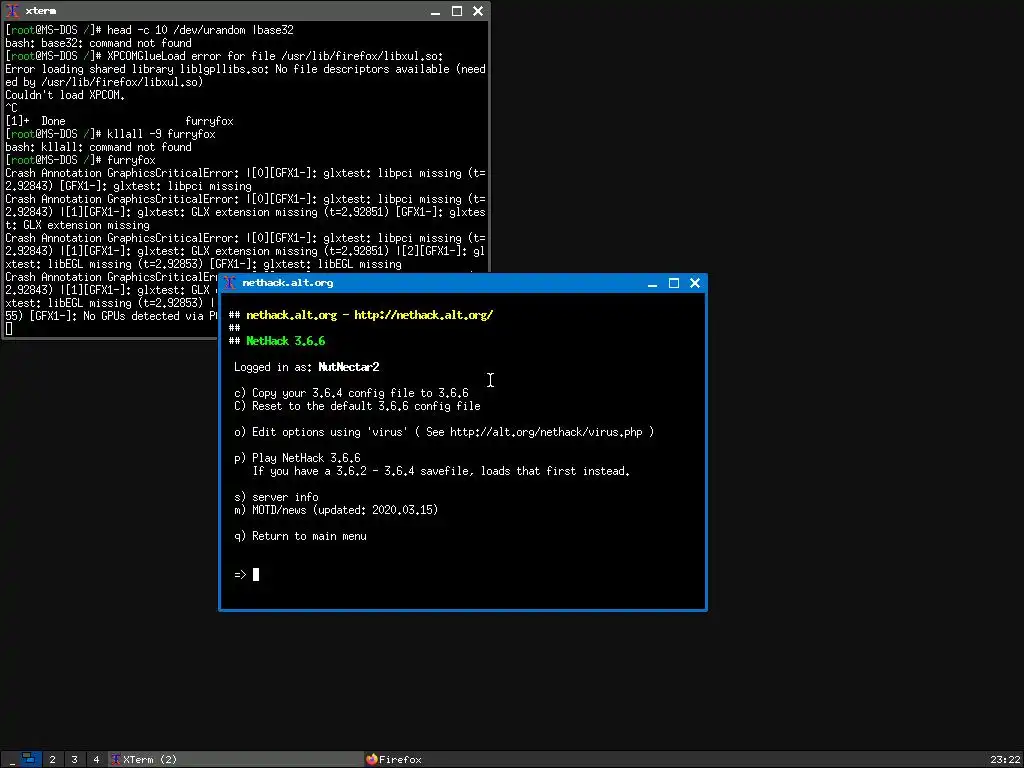
Task: Click 'bash: base32: command not found' line
Action: [x=99, y=43]
